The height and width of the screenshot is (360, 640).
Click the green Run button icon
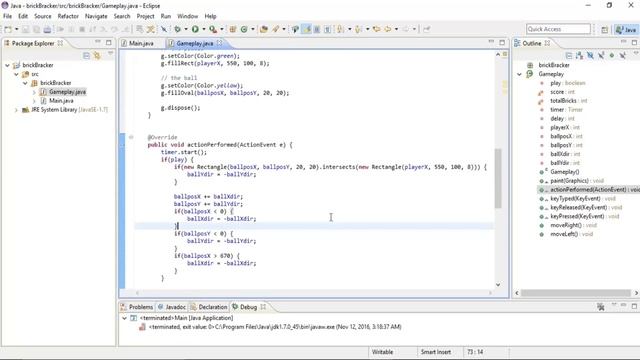[x=195, y=29]
